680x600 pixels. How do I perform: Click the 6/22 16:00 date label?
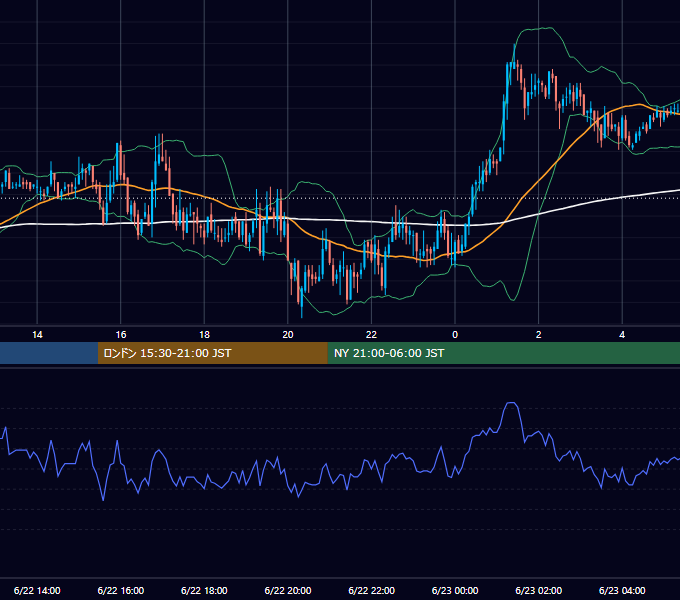pos(121,590)
